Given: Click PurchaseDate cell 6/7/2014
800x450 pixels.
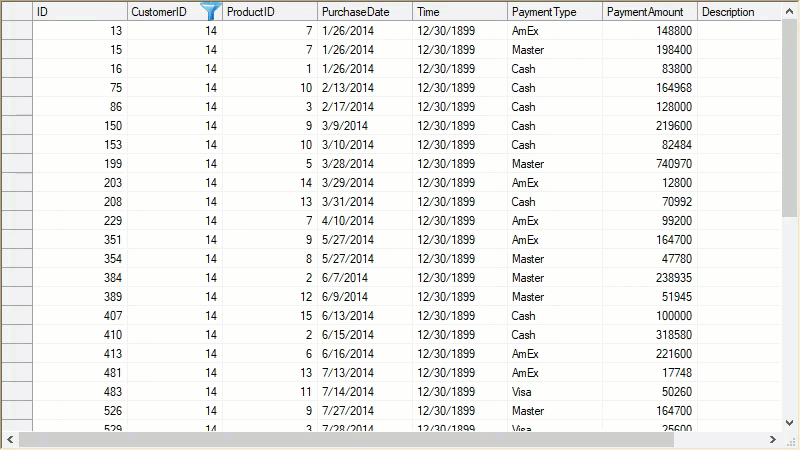Looking at the screenshot, I should tap(365, 278).
